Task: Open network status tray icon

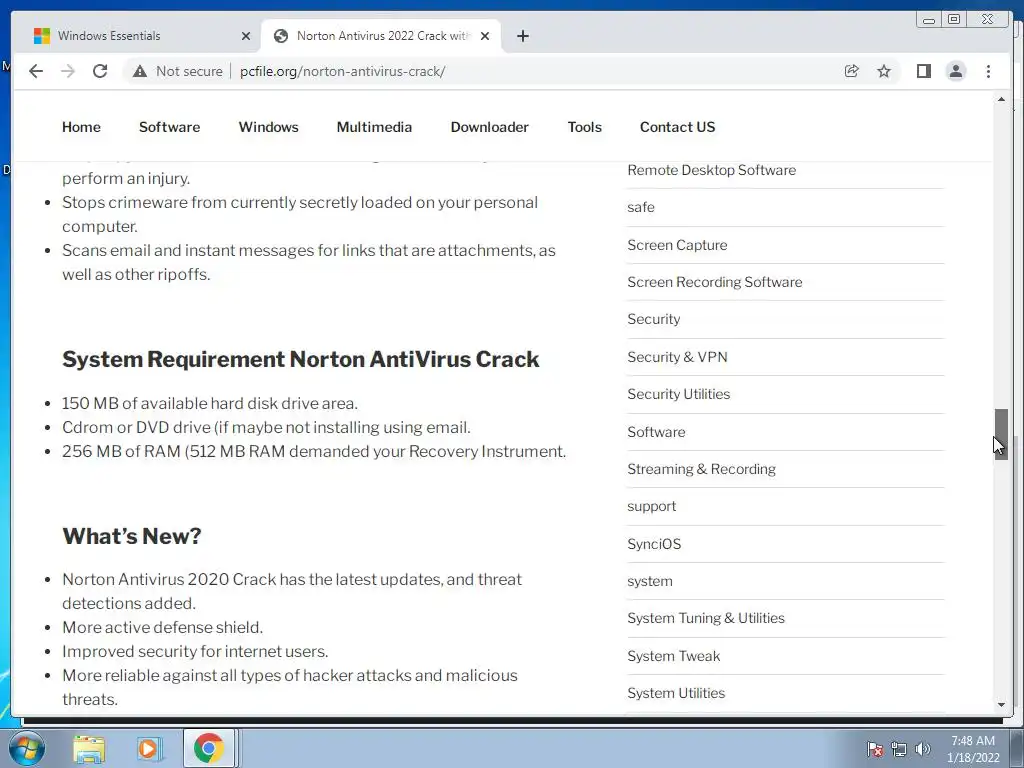Action: (899, 749)
